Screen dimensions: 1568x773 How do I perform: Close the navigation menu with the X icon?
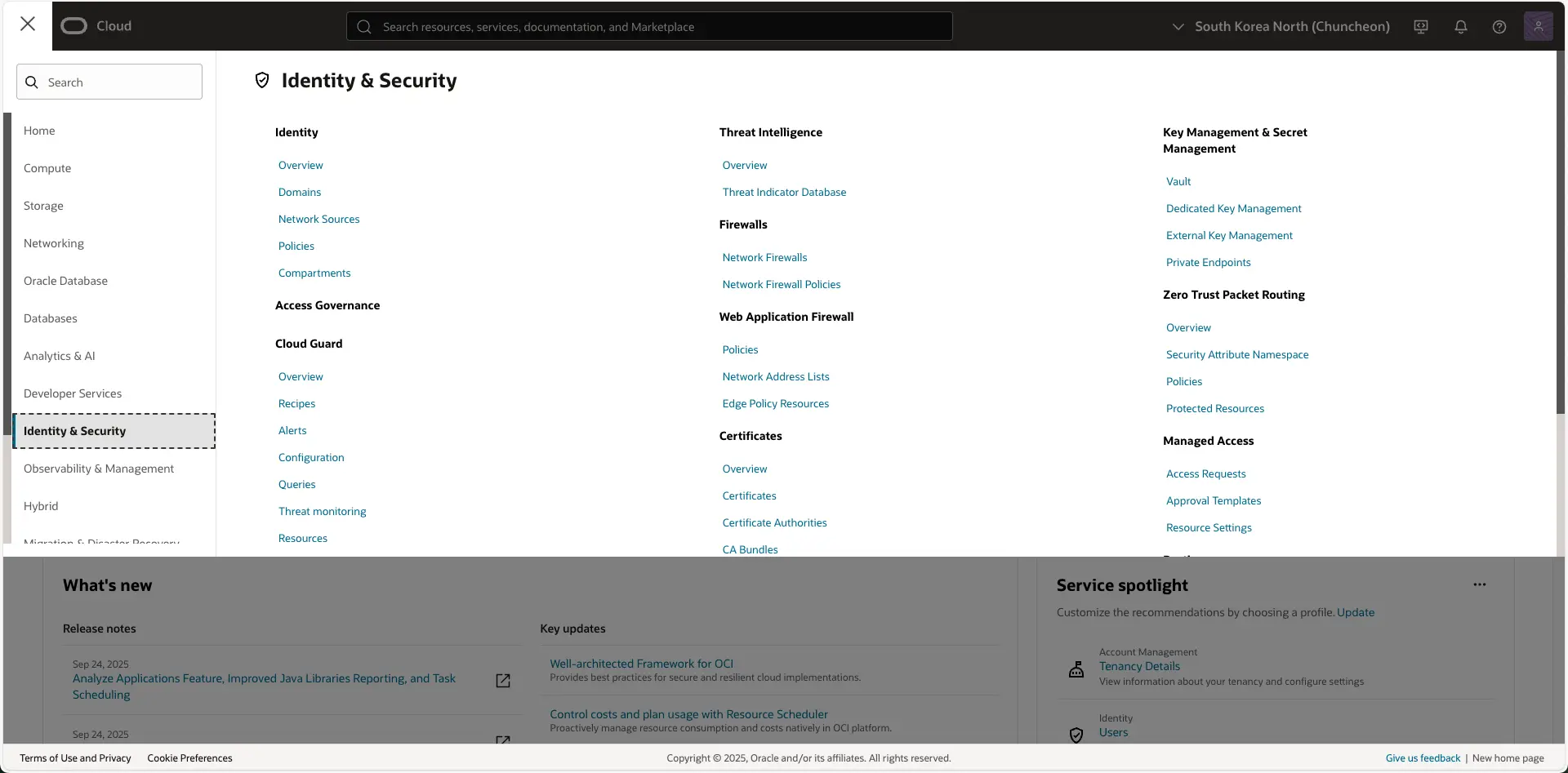tap(28, 24)
